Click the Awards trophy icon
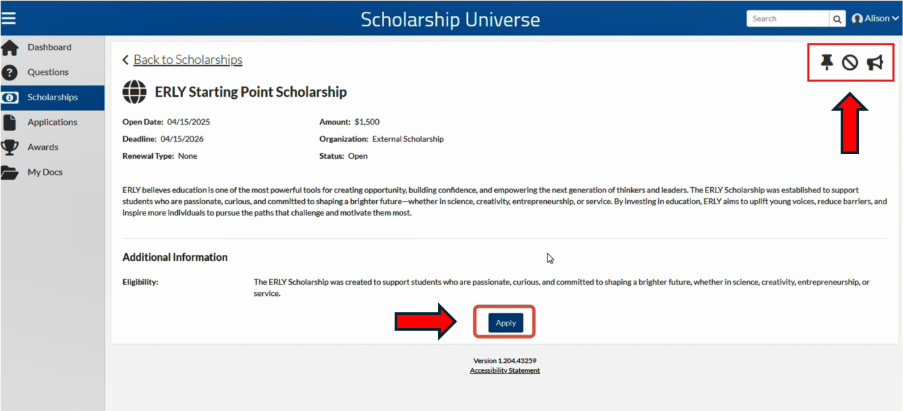This screenshot has width=903, height=411. (x=10, y=147)
